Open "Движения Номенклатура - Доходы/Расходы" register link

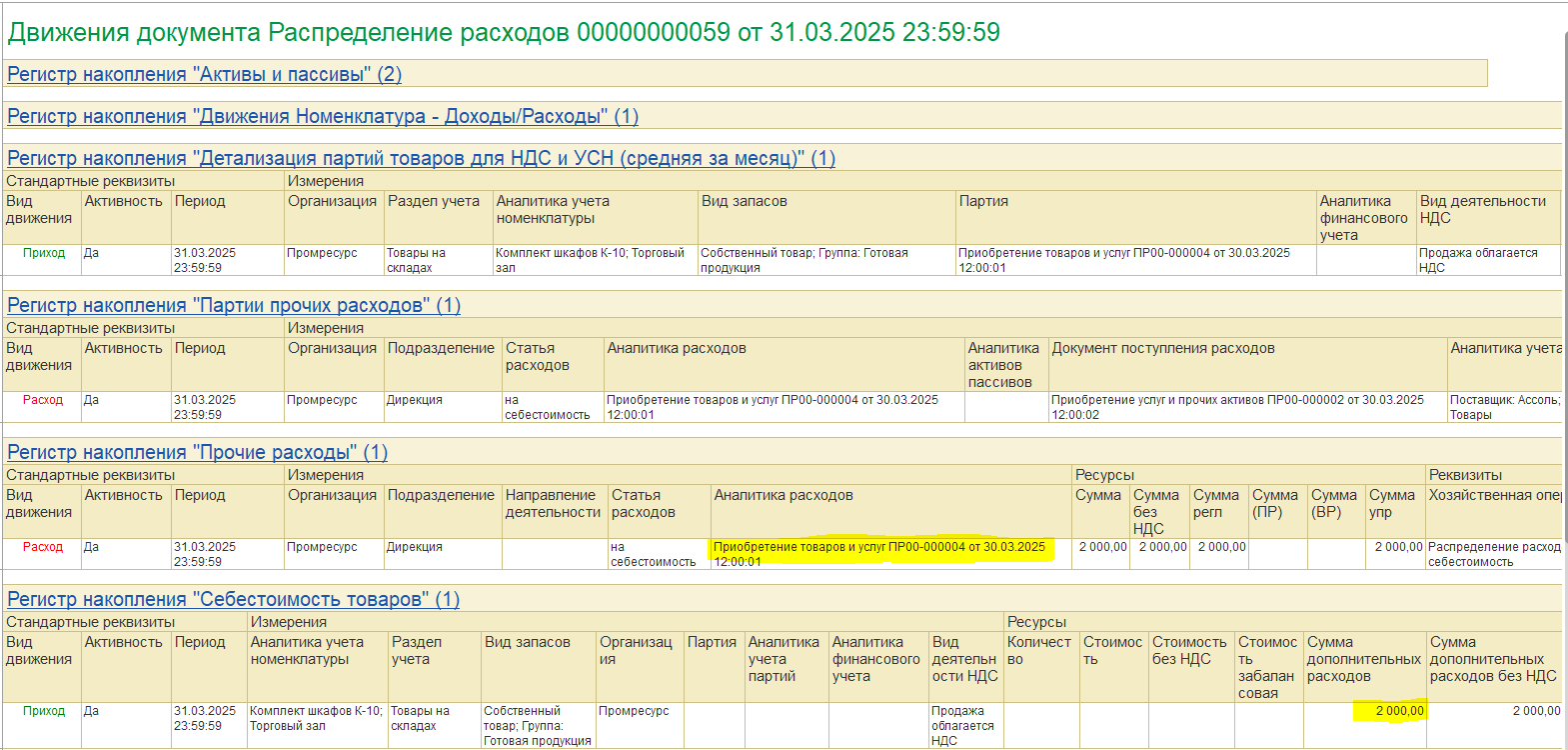pos(322,117)
